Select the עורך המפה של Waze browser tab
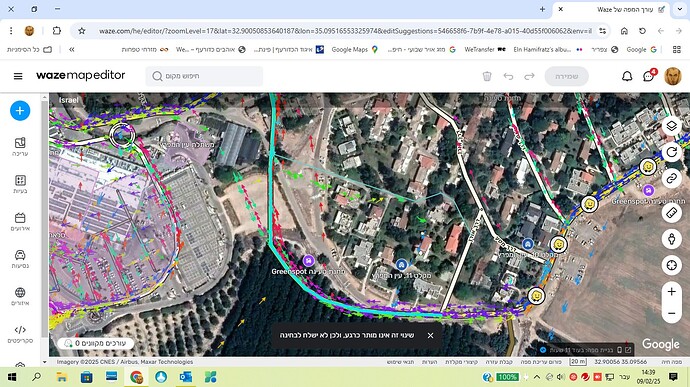Image resolution: width=690 pixels, height=387 pixels. coord(612,10)
